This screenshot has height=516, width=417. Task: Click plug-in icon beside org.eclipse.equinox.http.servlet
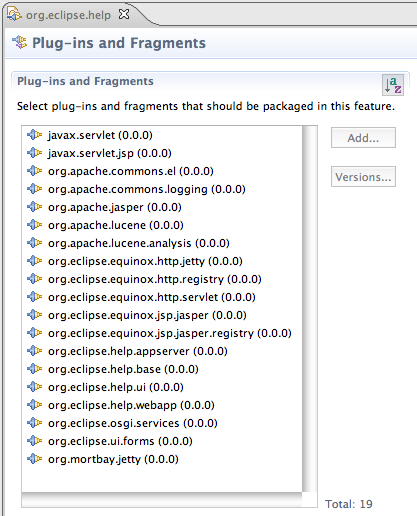[35, 297]
